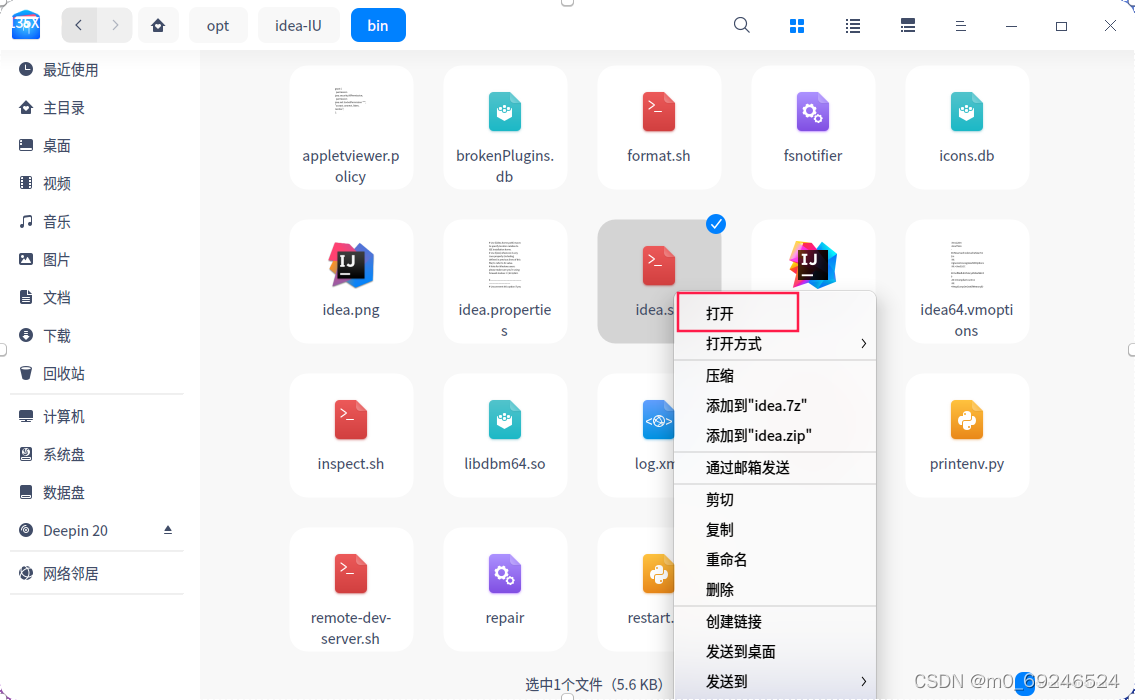
Task: Open the home directory breadcrumb icon
Action: tap(158, 25)
